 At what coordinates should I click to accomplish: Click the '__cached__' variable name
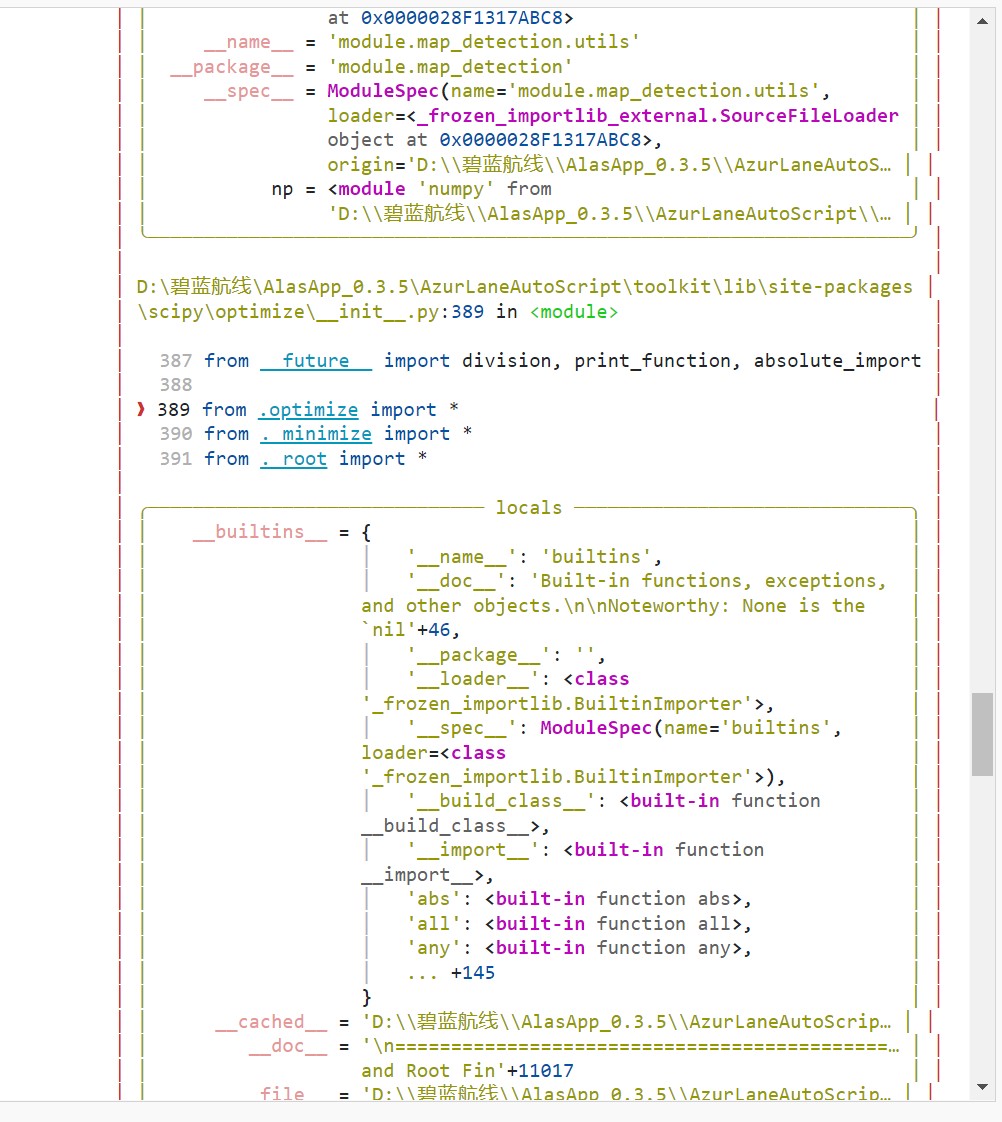pyautogui.click(x=271, y=1022)
